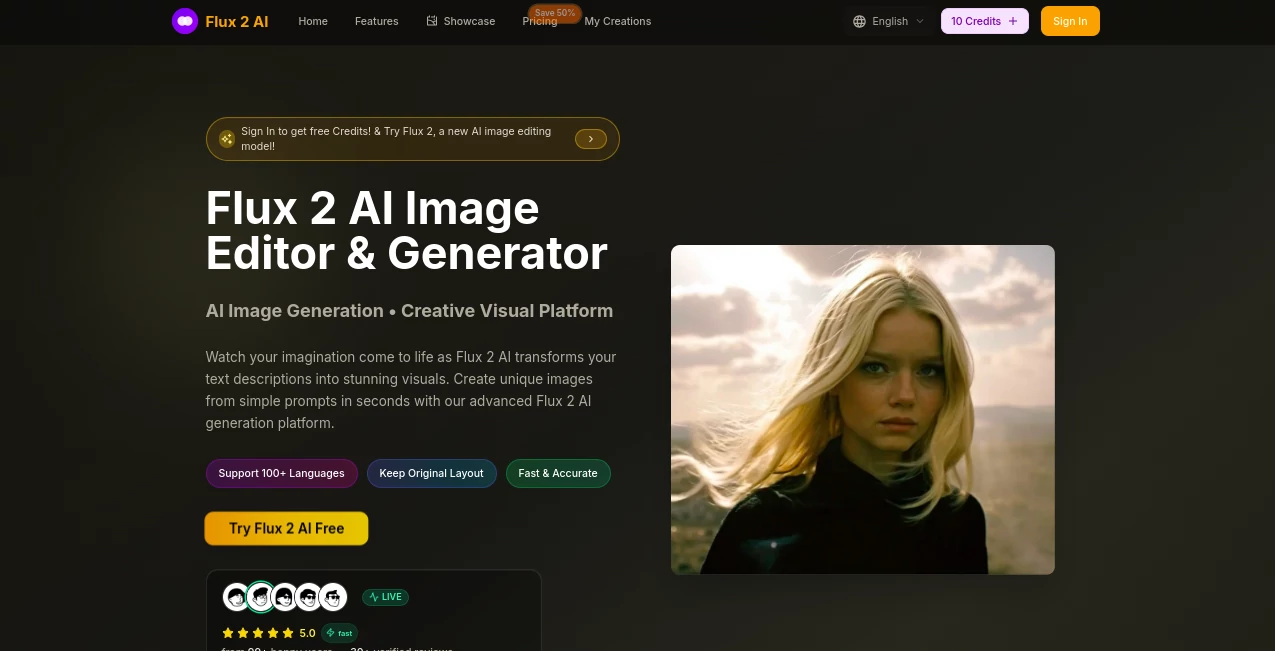Image resolution: width=1275 pixels, height=651 pixels.
Task: Open the English language dropdown
Action: tap(889, 21)
